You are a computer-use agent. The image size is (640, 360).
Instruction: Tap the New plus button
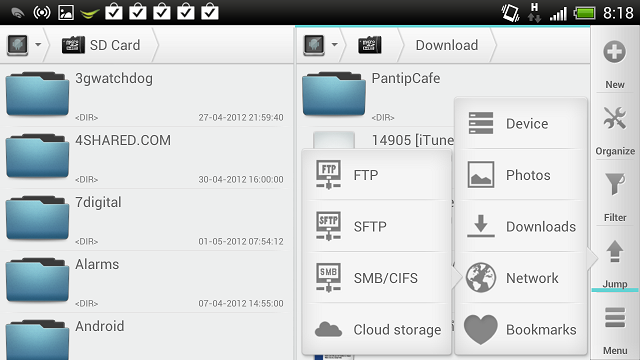tap(615, 61)
